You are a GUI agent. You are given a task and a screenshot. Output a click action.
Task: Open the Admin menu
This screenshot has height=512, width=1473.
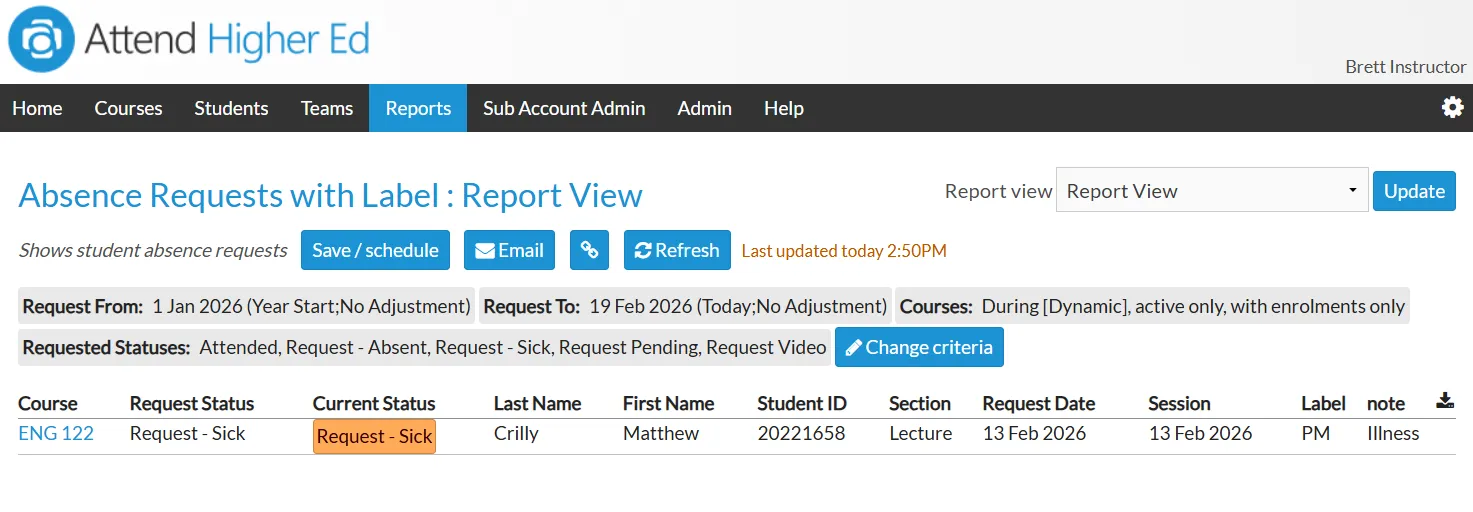point(704,108)
